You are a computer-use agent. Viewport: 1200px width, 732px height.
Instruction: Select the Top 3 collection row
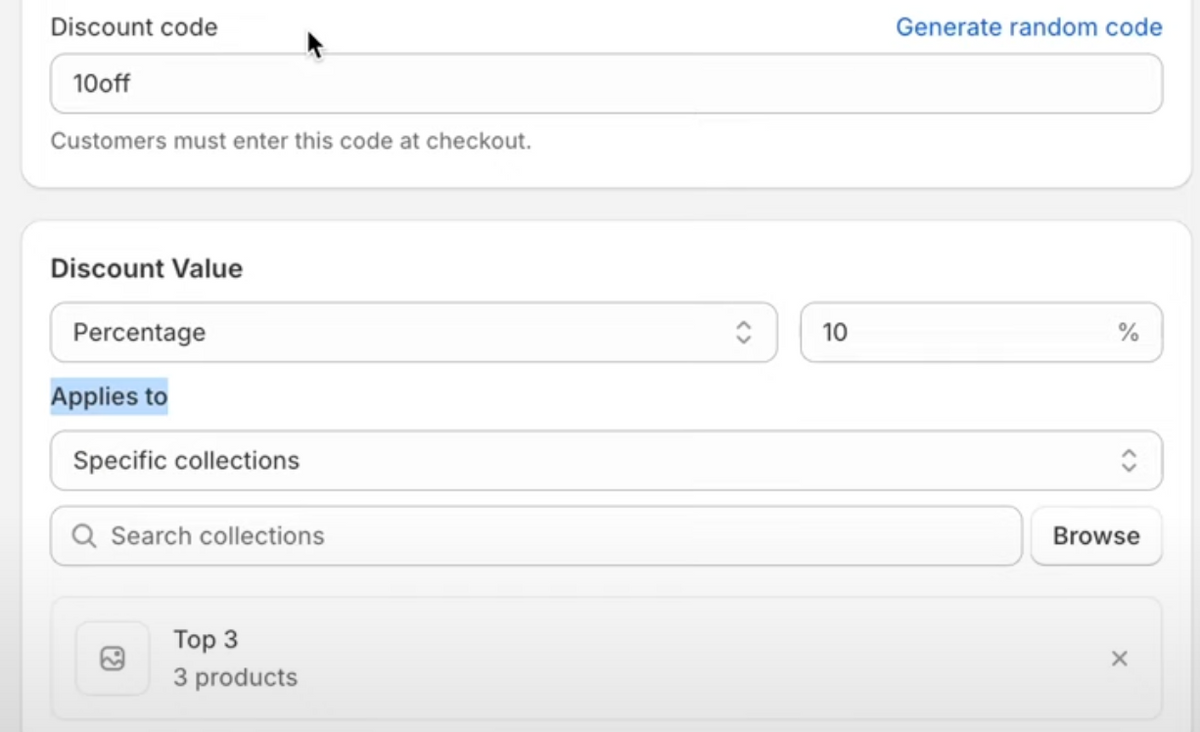[x=600, y=658]
